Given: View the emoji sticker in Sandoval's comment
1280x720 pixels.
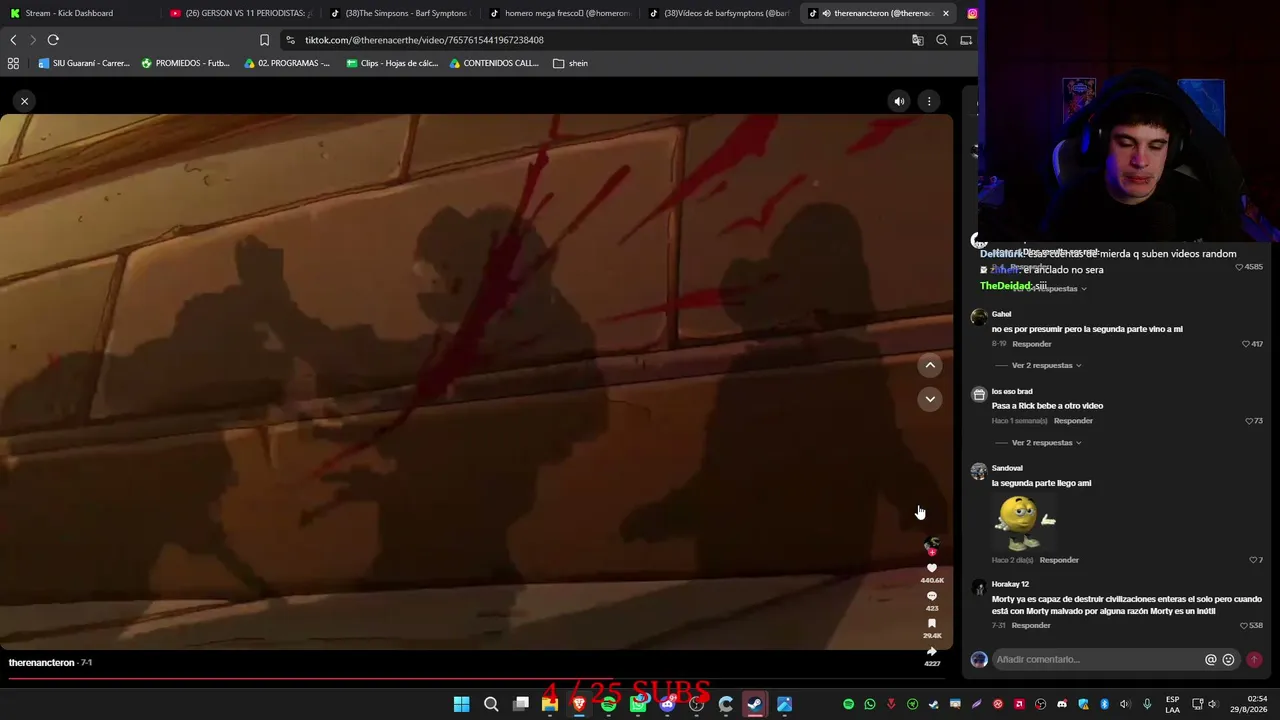Looking at the screenshot, I should [1025, 522].
